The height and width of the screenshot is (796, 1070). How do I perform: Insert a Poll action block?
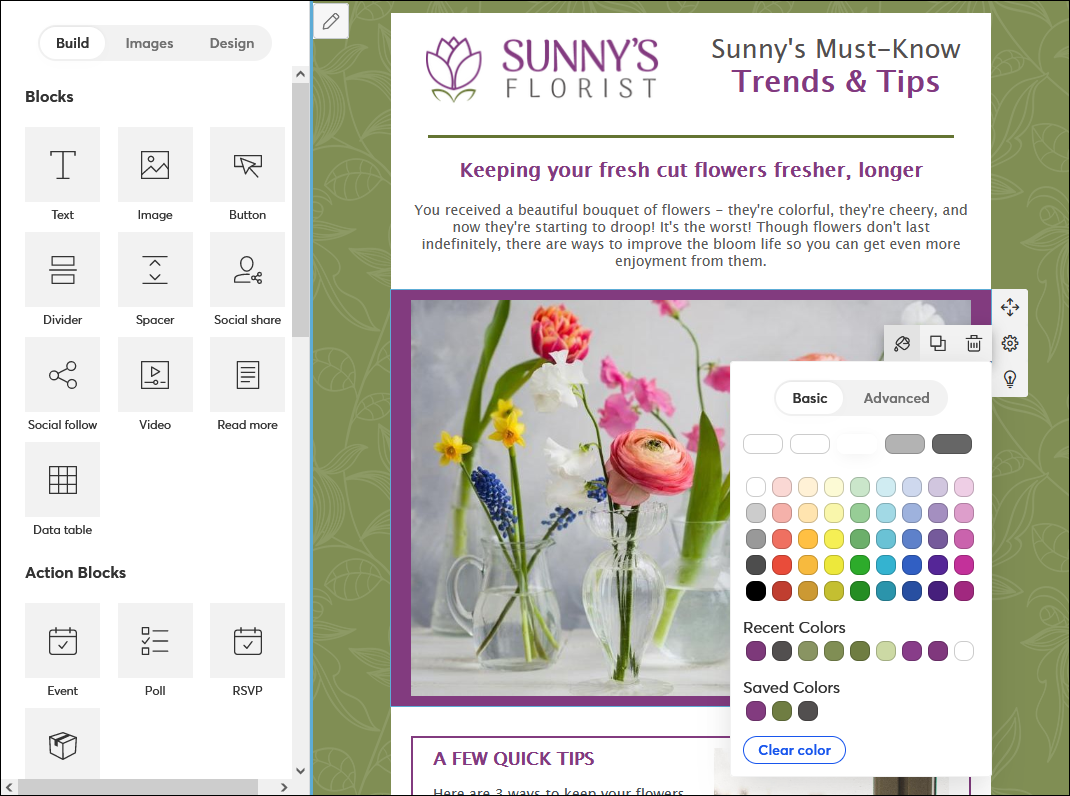tap(155, 640)
